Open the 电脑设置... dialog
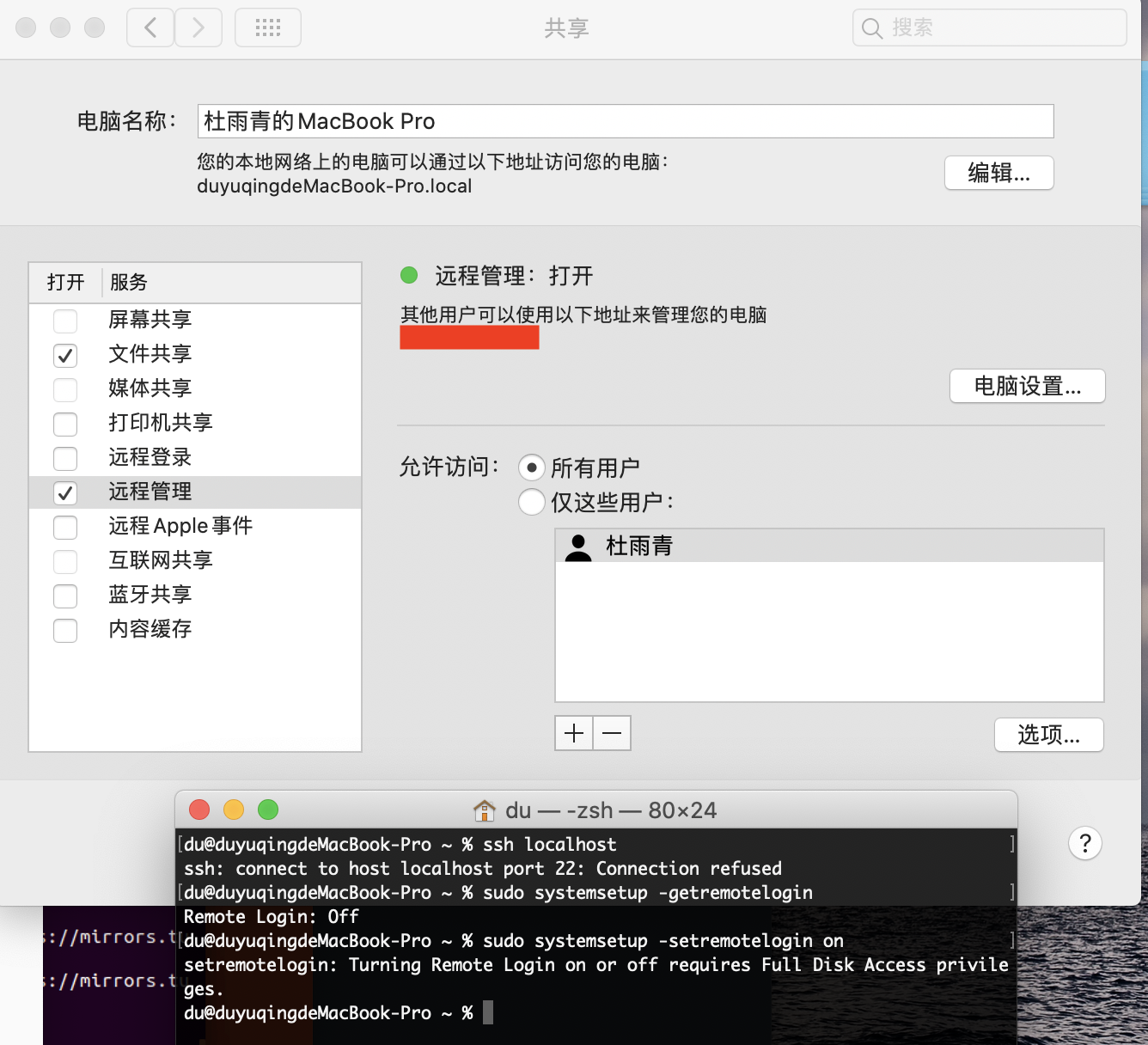This screenshot has height=1045, width=1148. coord(1028,386)
